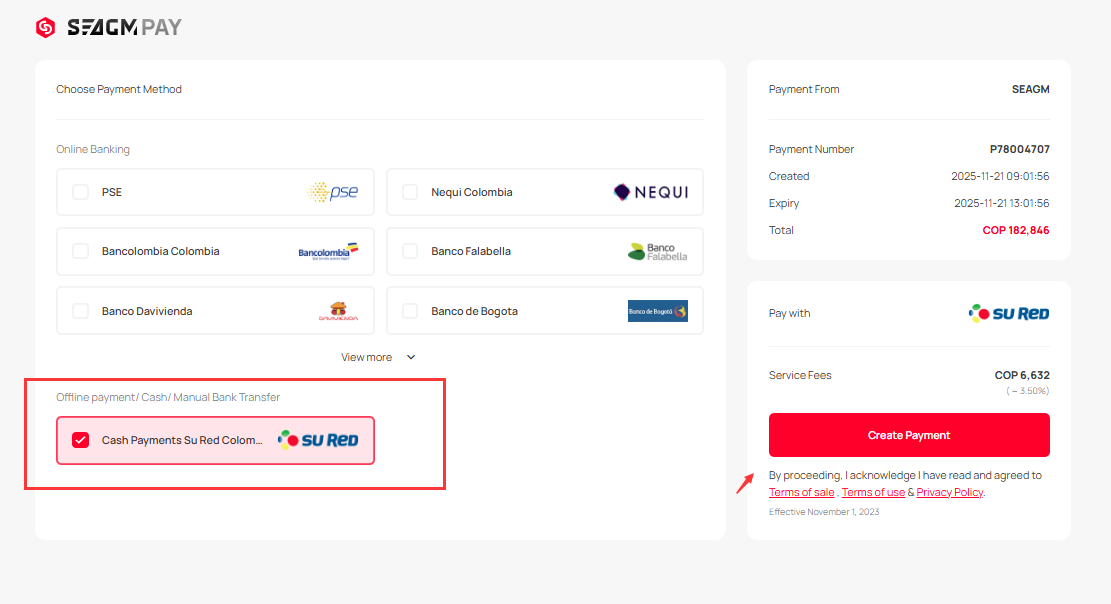
Task: Click the View more chevron arrow
Action: coord(410,357)
